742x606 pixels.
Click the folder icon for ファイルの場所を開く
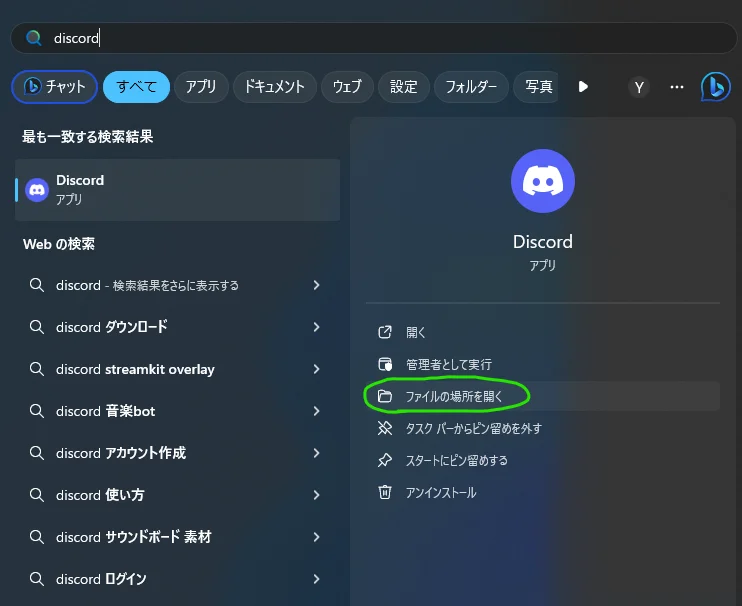385,396
